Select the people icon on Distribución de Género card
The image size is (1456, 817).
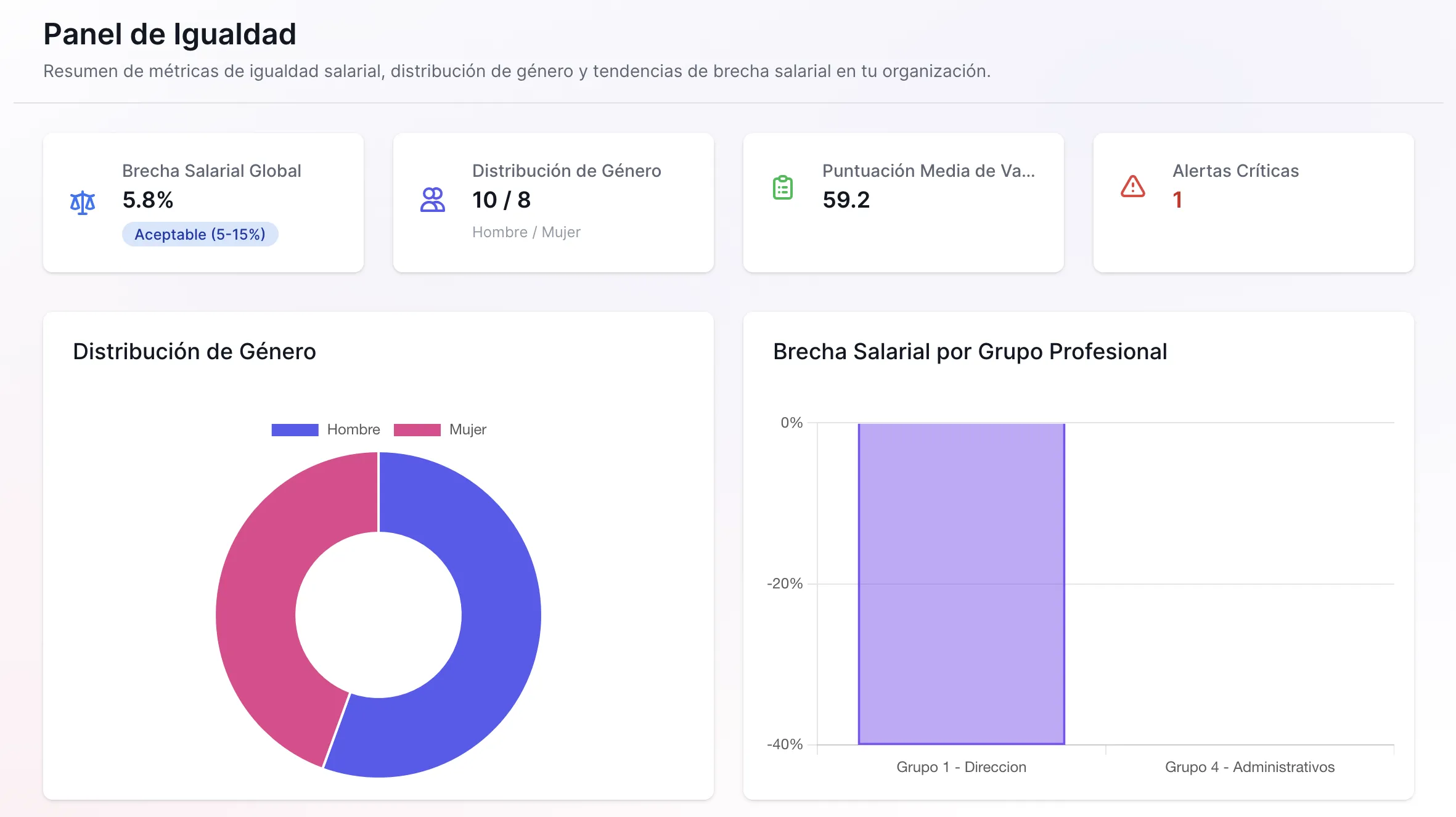[x=433, y=198]
